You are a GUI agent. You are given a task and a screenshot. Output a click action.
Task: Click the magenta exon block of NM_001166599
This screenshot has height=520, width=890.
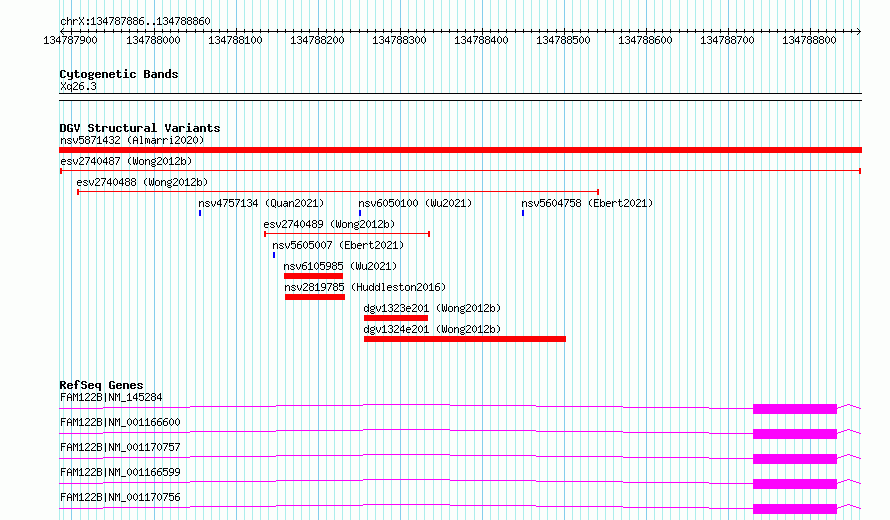pyautogui.click(x=795, y=484)
